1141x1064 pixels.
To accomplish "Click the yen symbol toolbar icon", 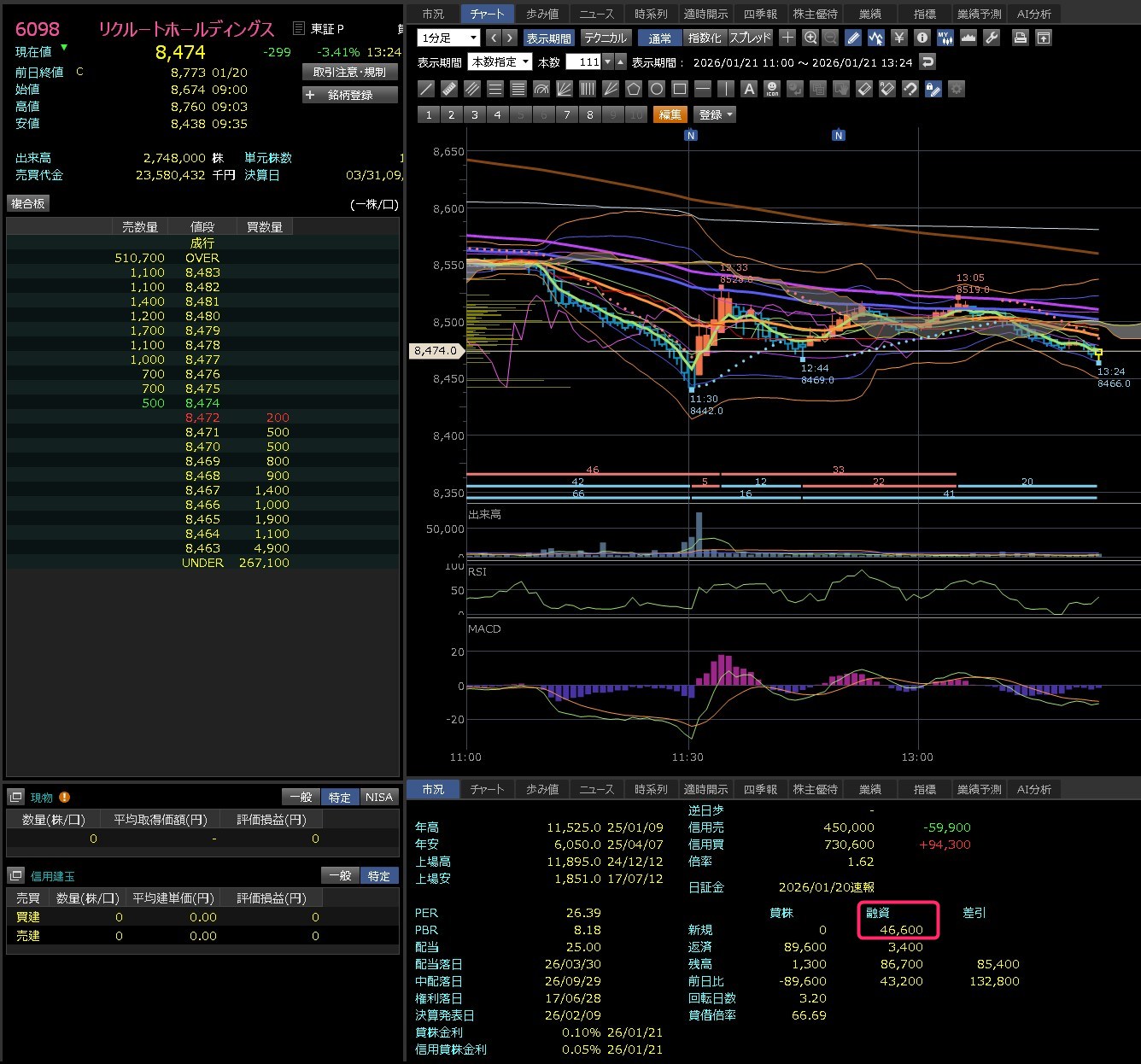I will coord(899,38).
